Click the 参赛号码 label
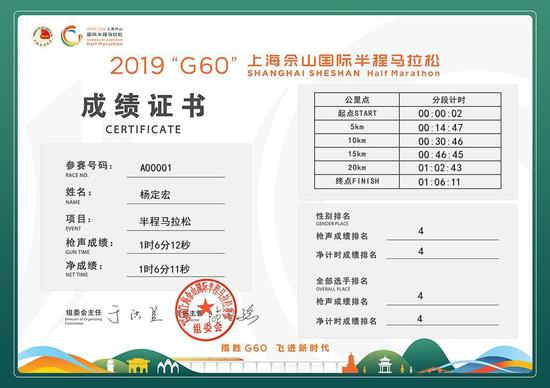The height and width of the screenshot is (388, 550). tap(89, 165)
